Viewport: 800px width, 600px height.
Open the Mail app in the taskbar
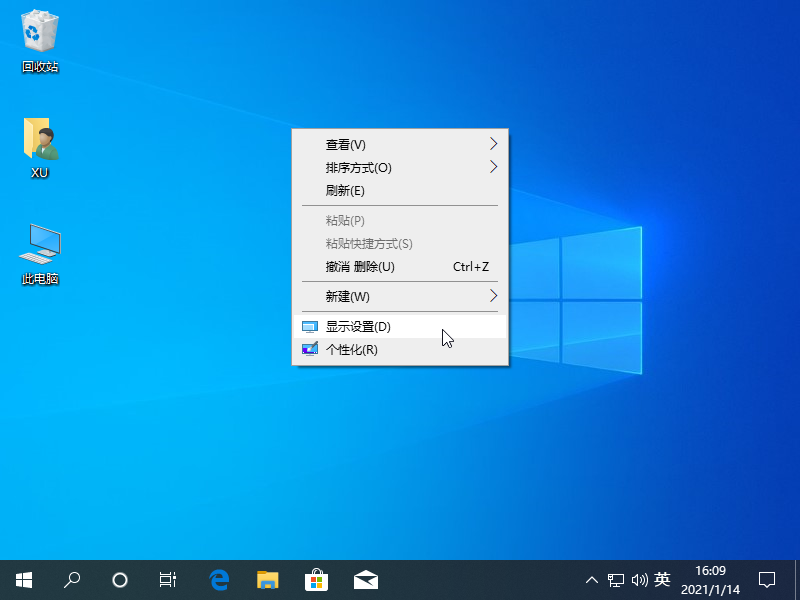pyautogui.click(x=365, y=579)
